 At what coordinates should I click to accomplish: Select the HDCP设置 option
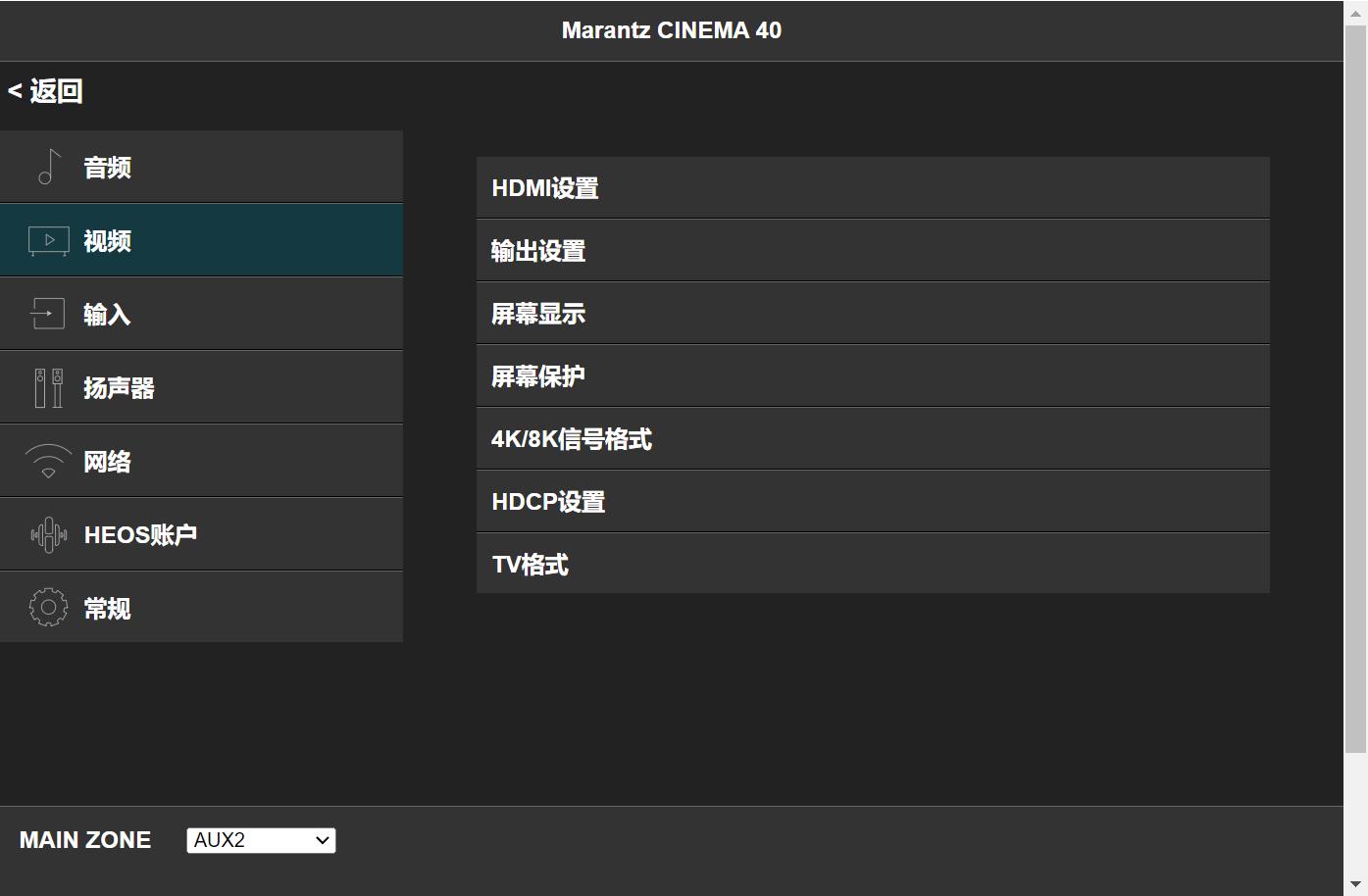872,501
